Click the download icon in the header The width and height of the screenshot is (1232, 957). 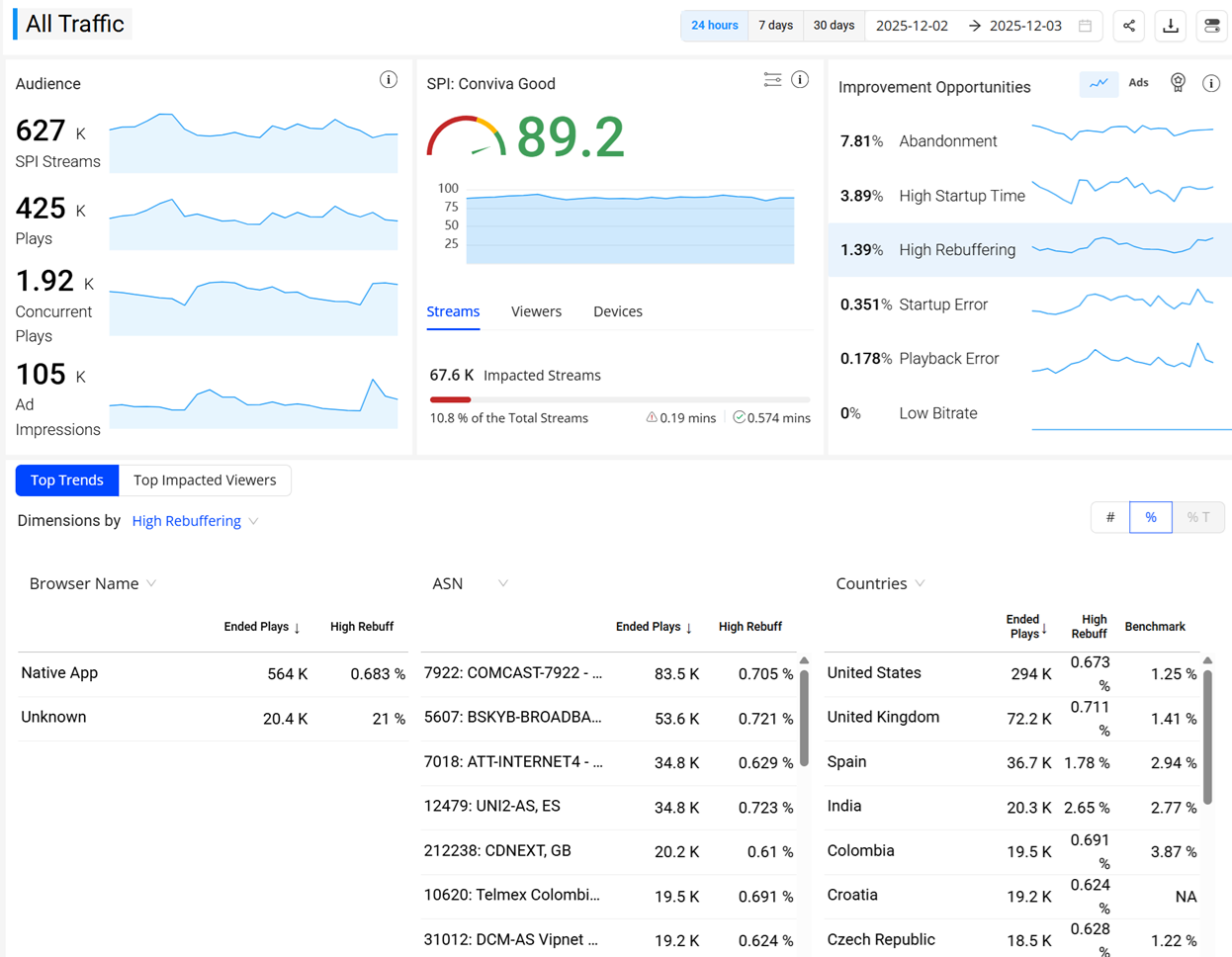pyautogui.click(x=1171, y=26)
